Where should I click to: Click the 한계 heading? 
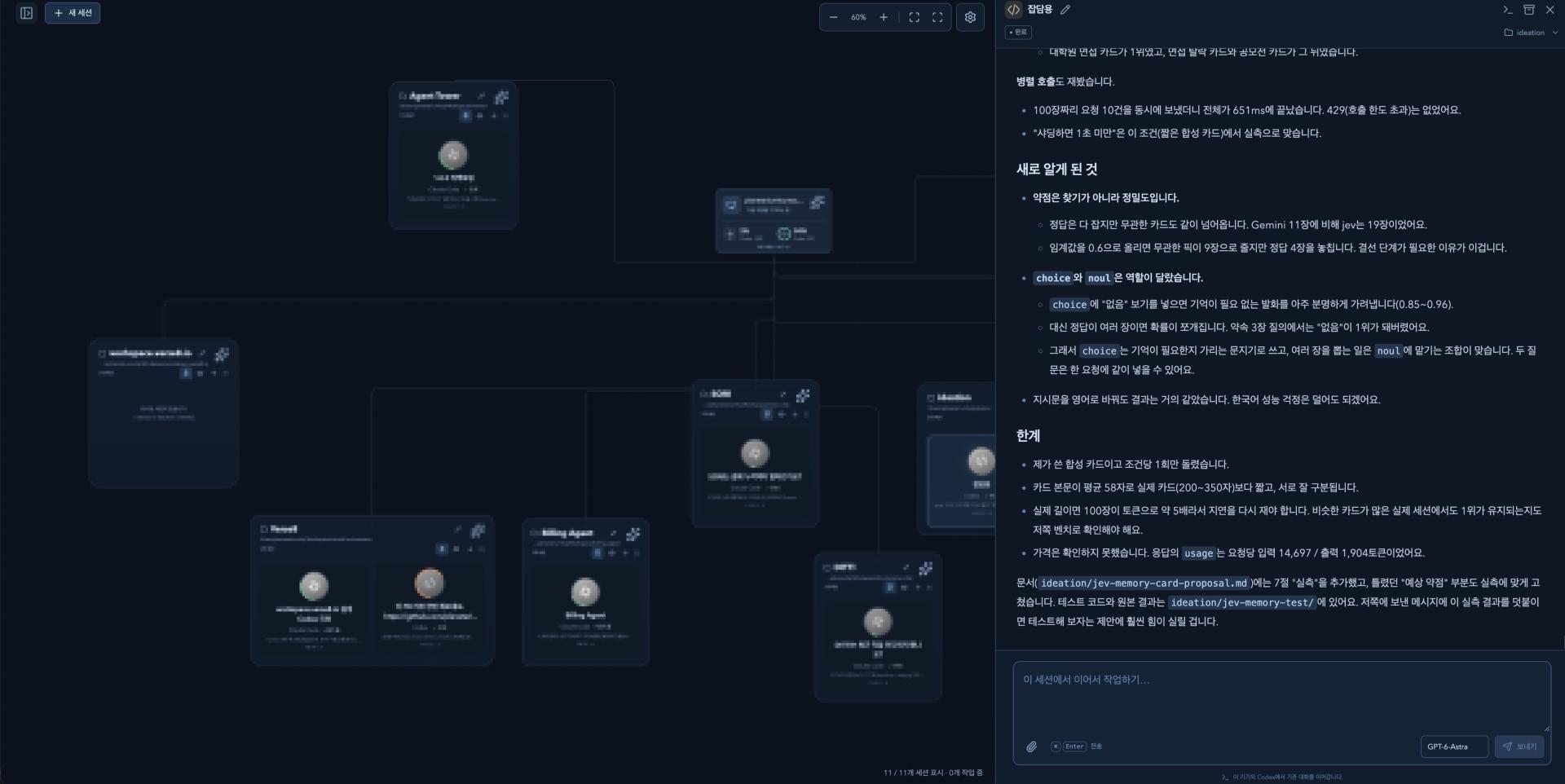[1028, 436]
